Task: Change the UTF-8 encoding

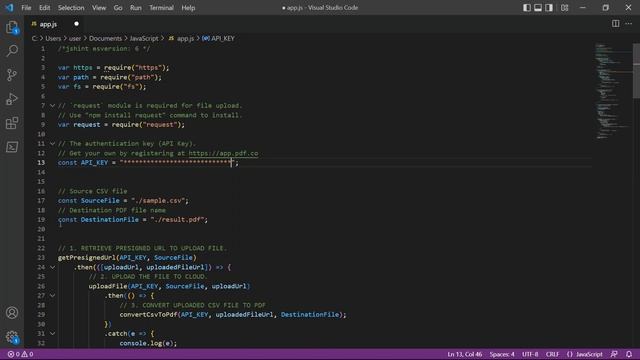Action: (x=530, y=354)
